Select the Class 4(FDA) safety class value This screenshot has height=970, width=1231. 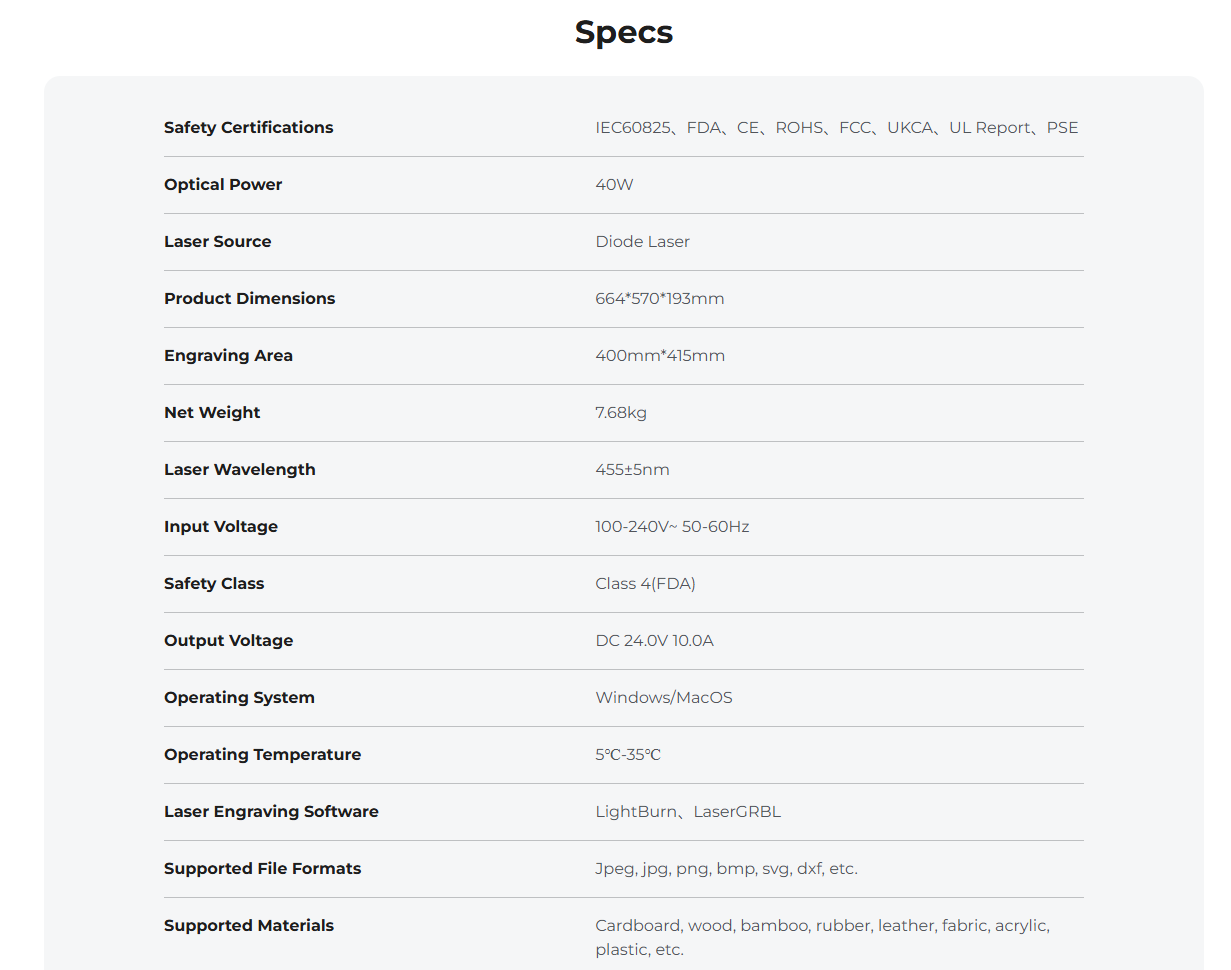pos(645,583)
